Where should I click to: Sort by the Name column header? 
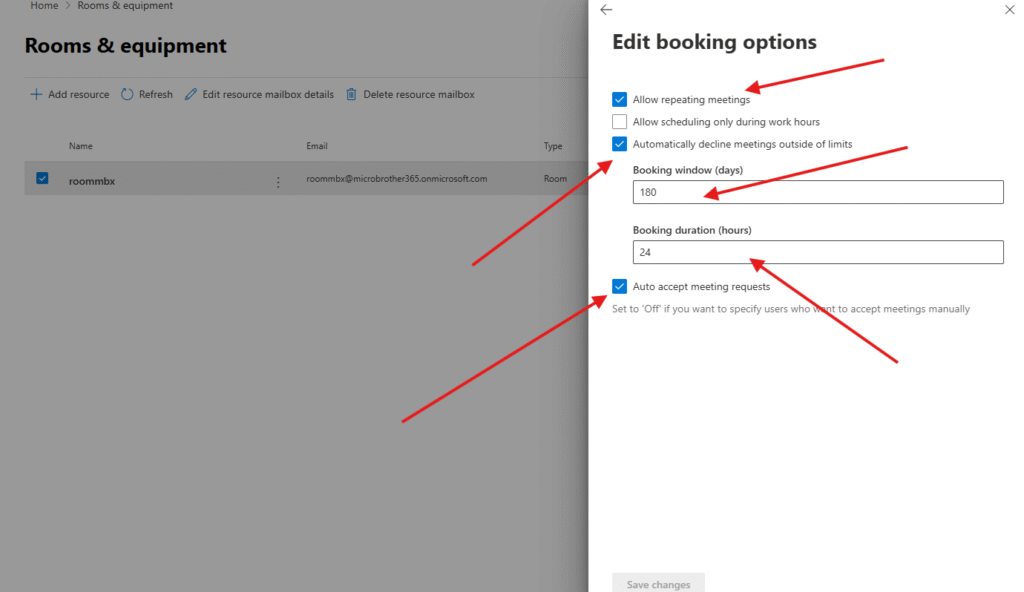[x=80, y=146]
